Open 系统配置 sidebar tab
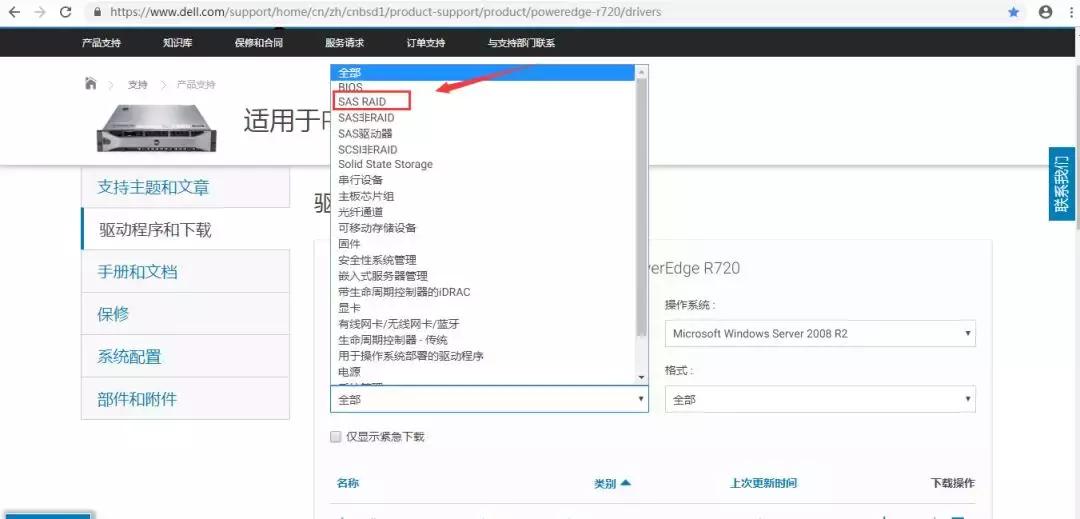1080x519 pixels. point(185,357)
